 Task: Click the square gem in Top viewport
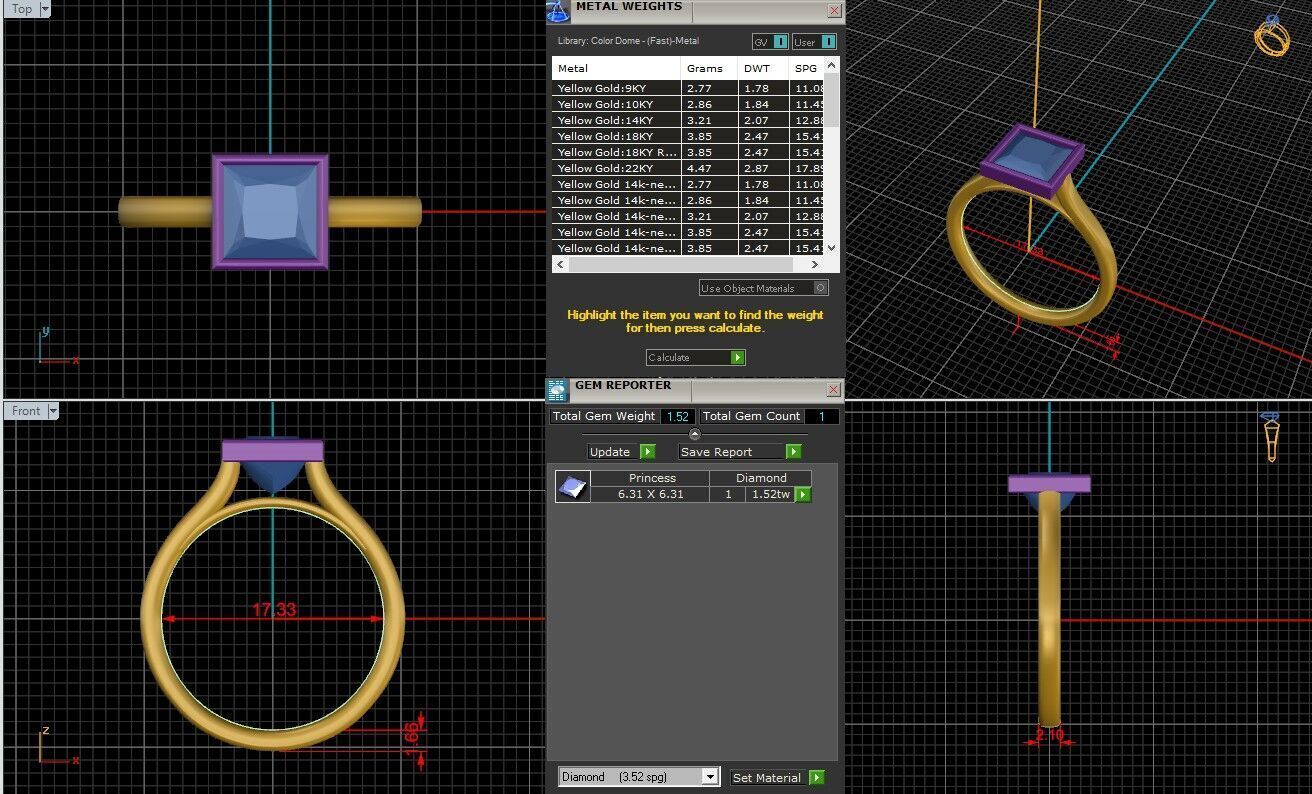[270, 211]
